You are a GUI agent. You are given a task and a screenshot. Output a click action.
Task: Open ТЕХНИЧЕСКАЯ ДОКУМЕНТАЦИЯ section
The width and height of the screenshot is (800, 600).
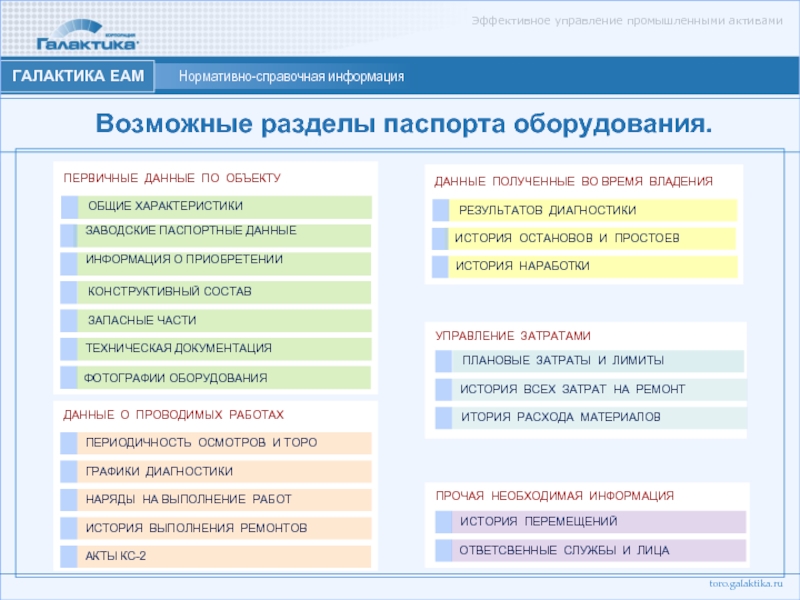coord(178,349)
